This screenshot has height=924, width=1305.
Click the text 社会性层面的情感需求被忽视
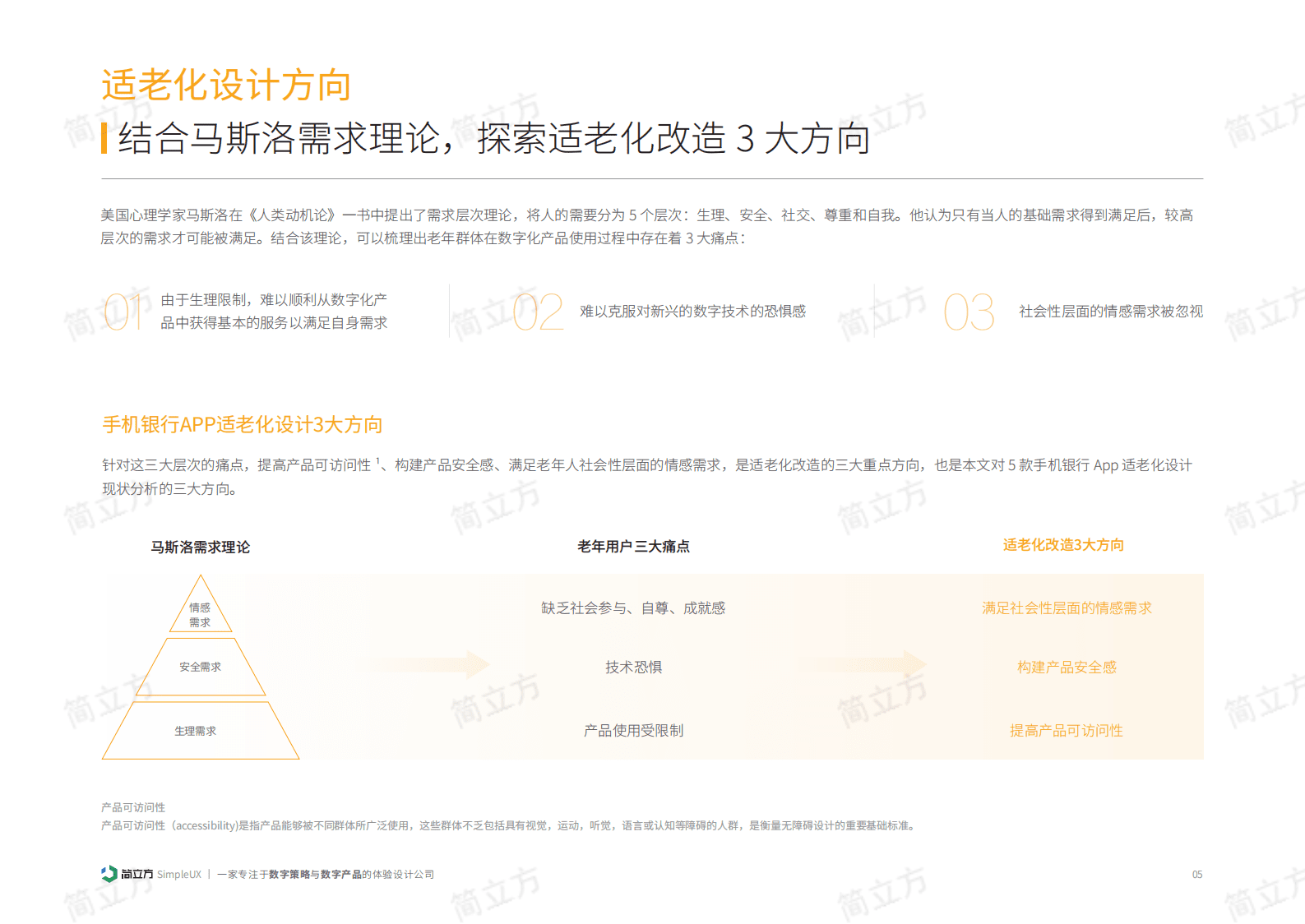pos(1111,312)
